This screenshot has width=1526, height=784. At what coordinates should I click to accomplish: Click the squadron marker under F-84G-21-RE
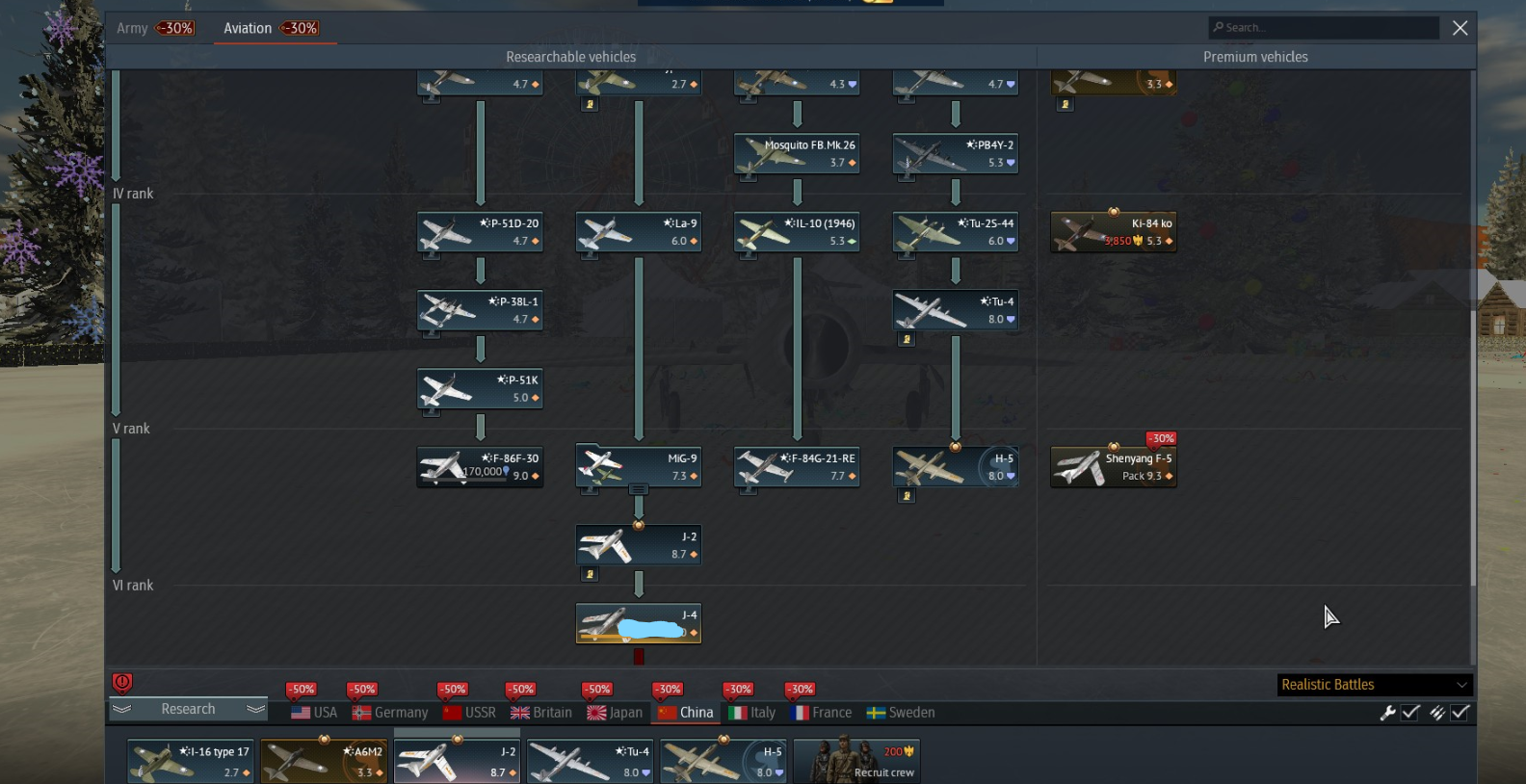(x=748, y=490)
